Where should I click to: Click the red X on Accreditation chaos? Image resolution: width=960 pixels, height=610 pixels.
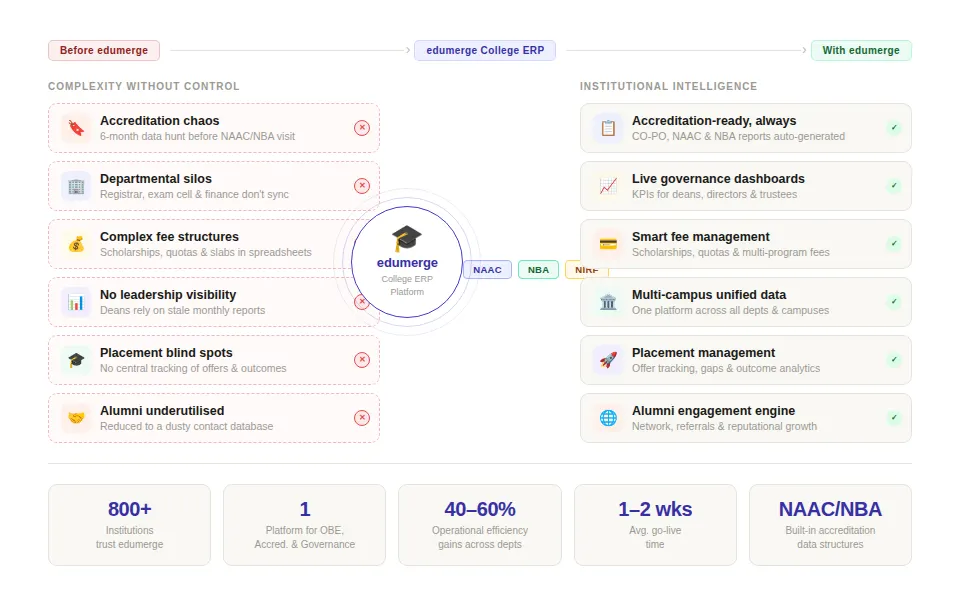[362, 127]
